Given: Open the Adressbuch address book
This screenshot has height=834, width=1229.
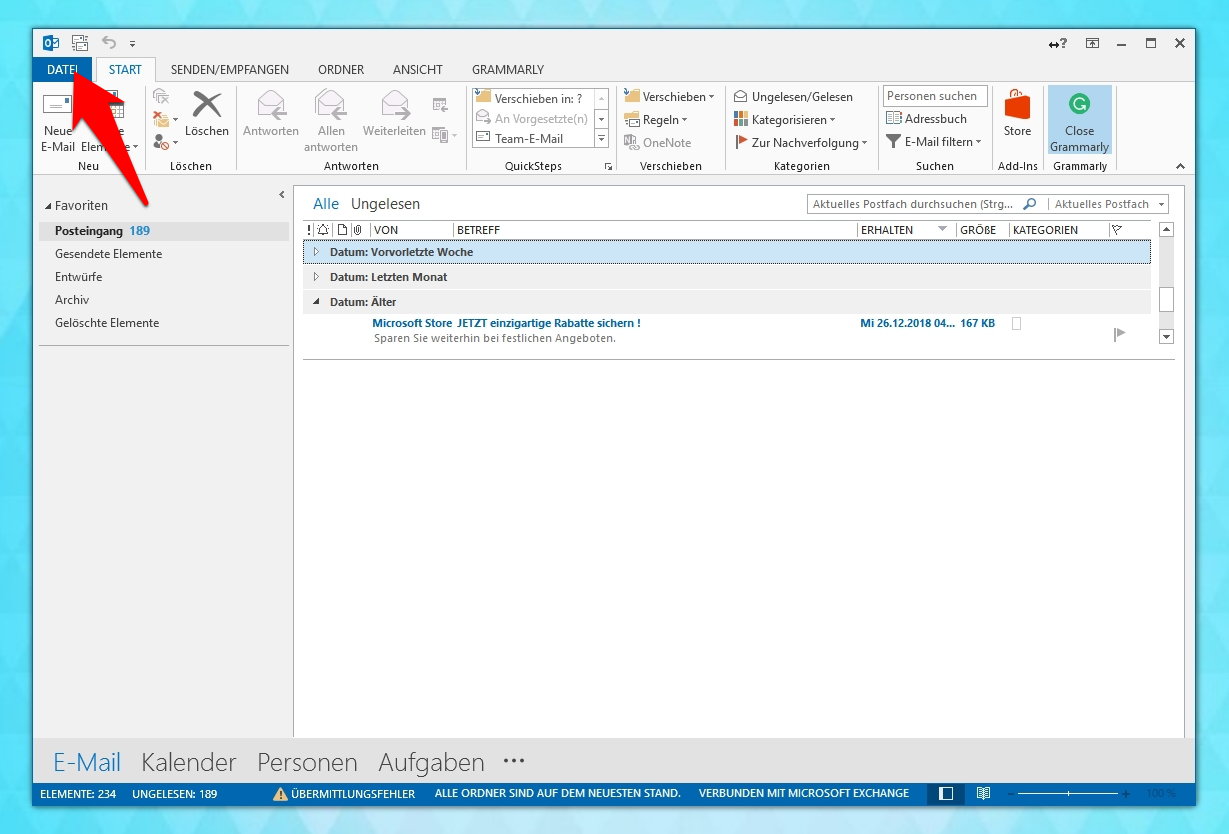Looking at the screenshot, I should [x=927, y=119].
